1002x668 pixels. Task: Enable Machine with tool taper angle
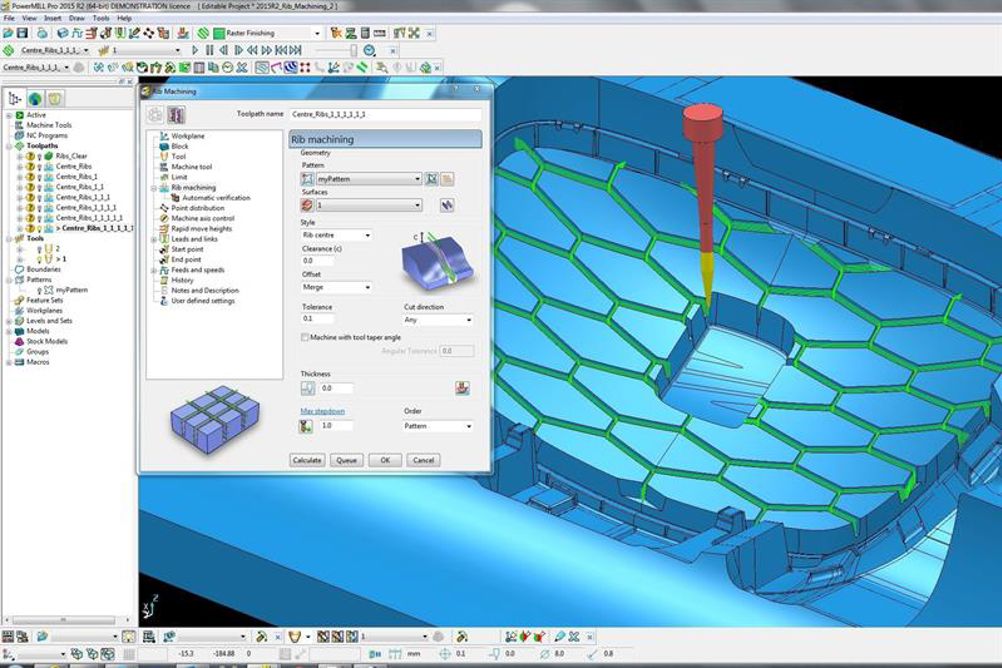coord(305,337)
